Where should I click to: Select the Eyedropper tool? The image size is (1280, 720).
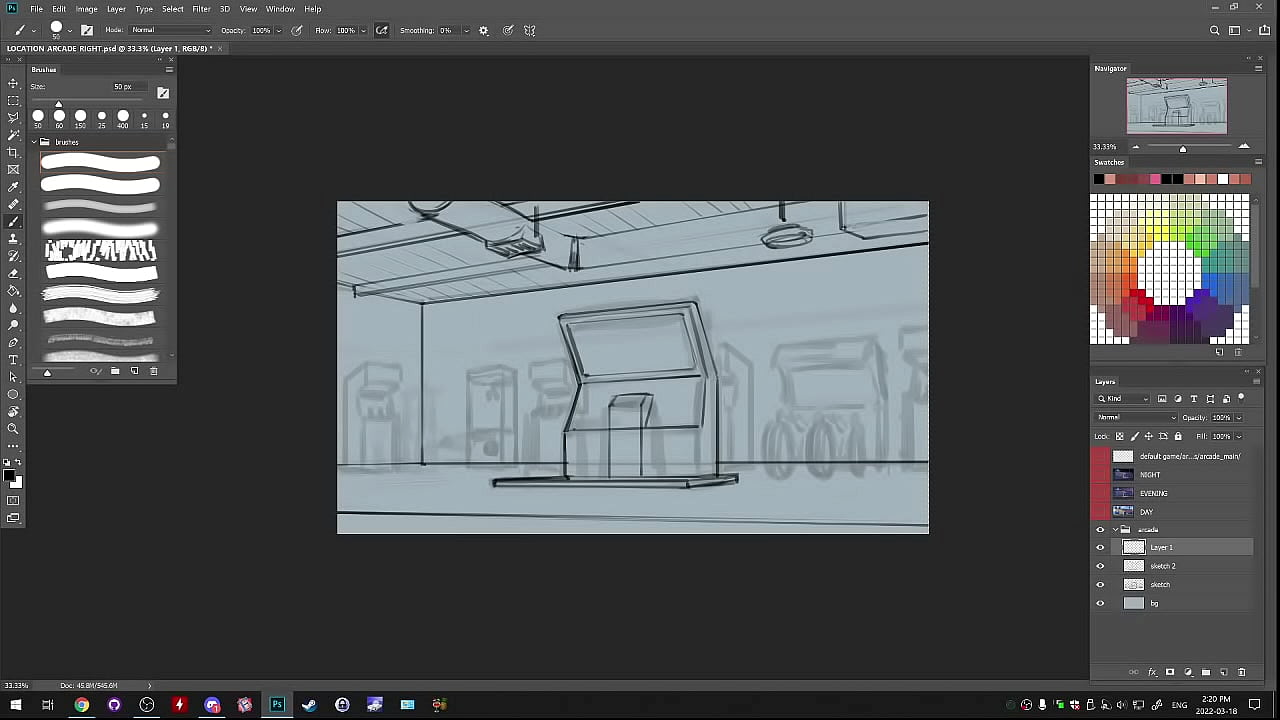pos(13,187)
